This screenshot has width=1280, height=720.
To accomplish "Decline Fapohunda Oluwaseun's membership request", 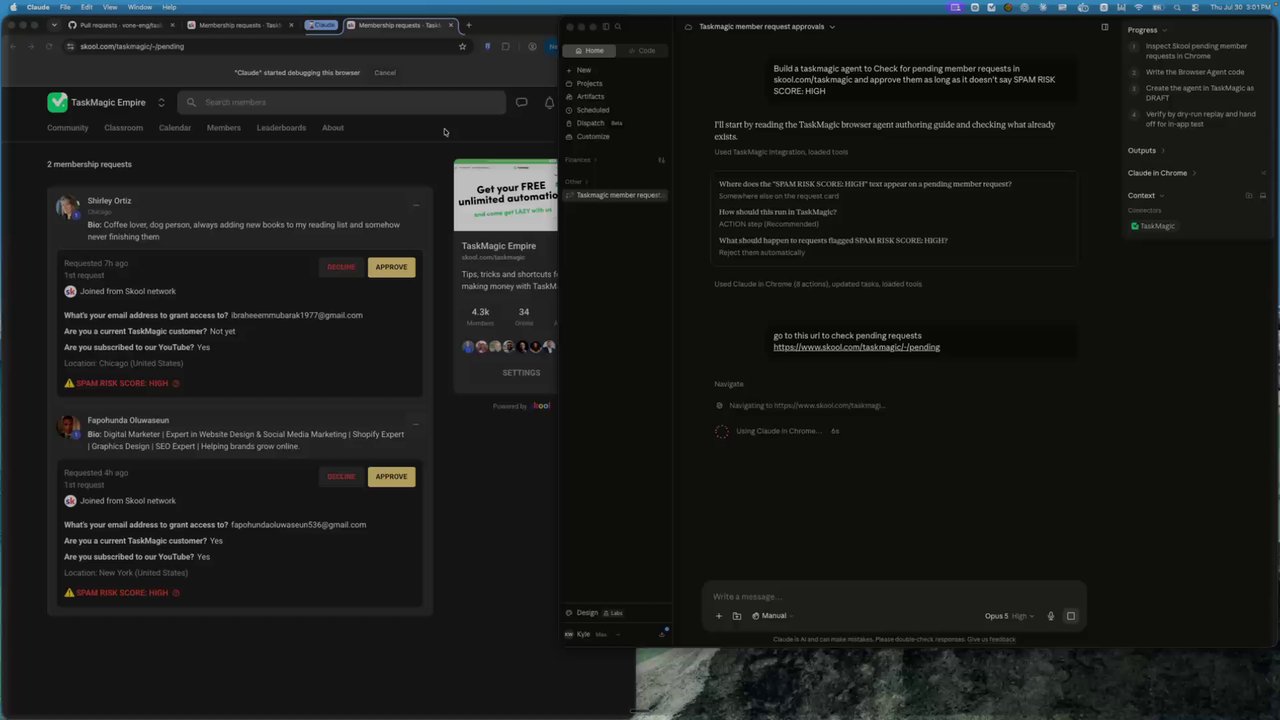I will point(341,477).
